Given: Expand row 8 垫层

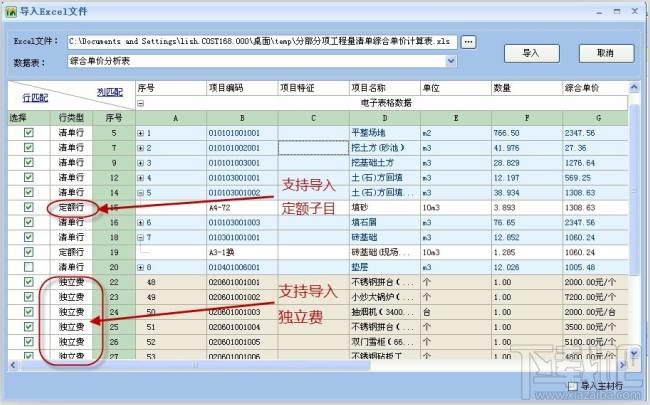Looking at the screenshot, I should coord(141,267).
